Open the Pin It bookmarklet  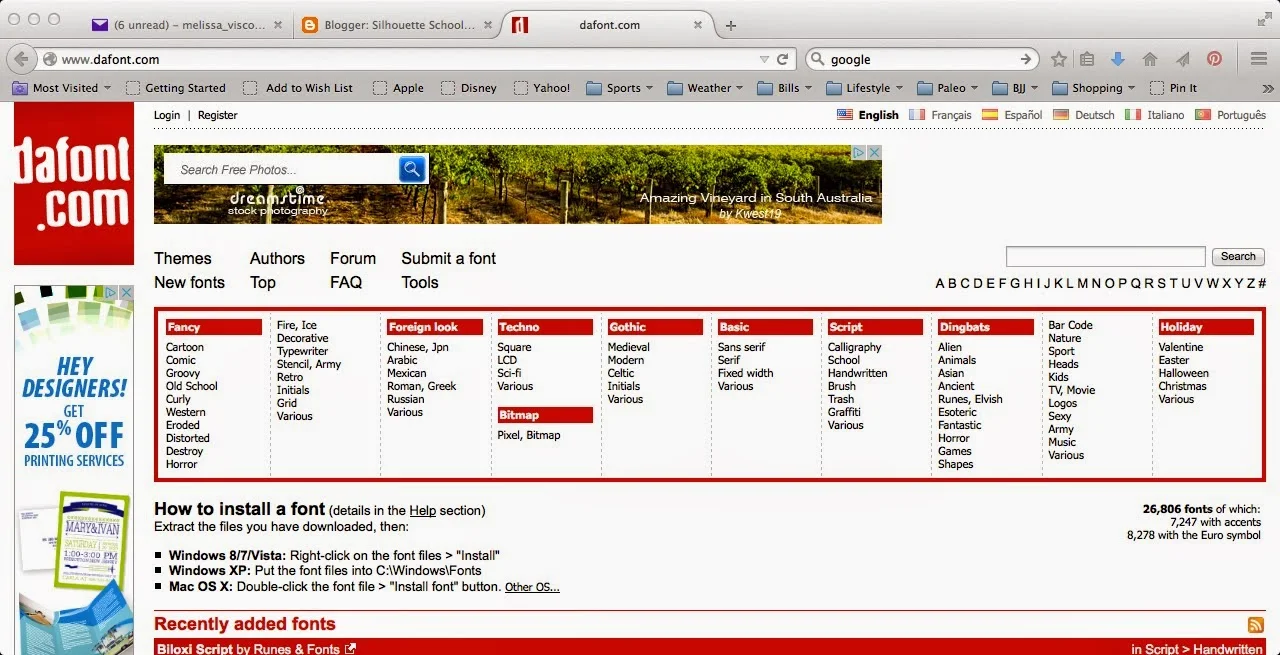pyautogui.click(x=1174, y=88)
